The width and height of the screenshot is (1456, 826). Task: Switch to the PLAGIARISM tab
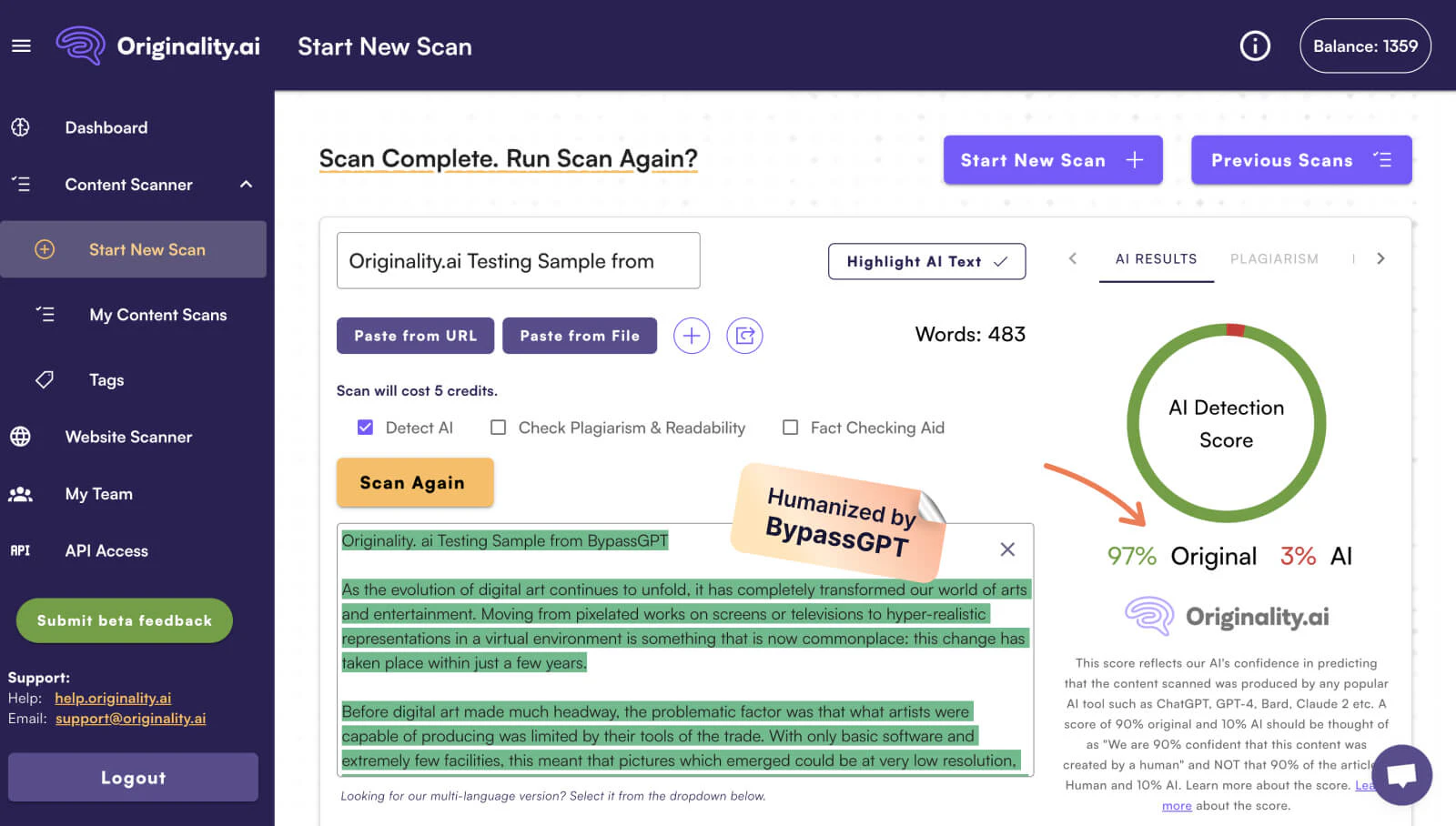point(1274,258)
